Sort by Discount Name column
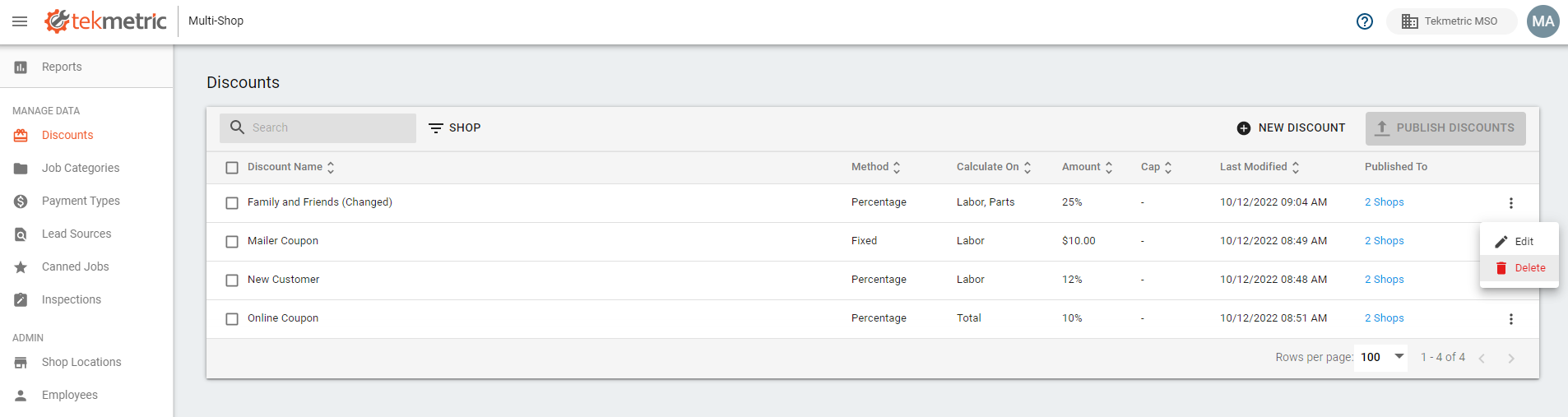This screenshot has height=417, width=1568. pos(291,167)
